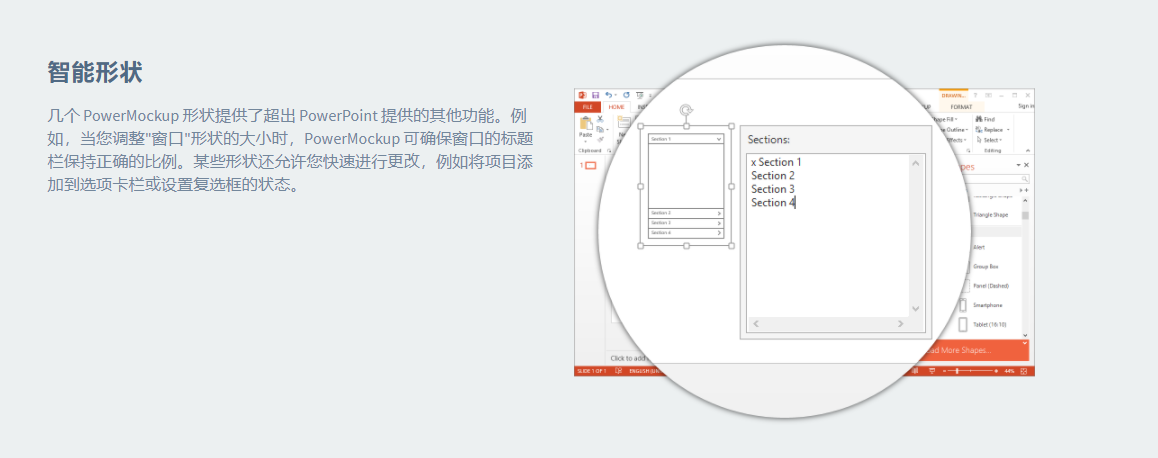Viewport: 1158px width, 458px height.
Task: Click the Sign in link
Action: 1026,106
